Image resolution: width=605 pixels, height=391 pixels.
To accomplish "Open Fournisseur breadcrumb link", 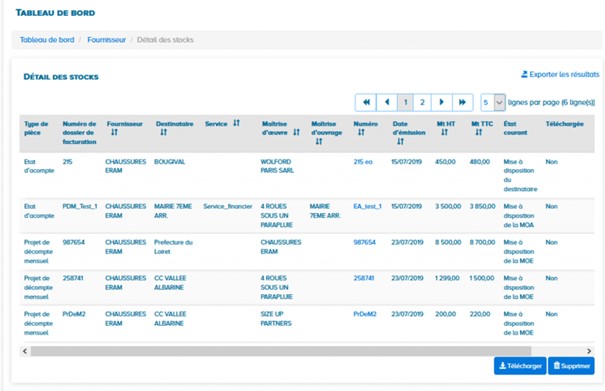I will click(x=106, y=40).
